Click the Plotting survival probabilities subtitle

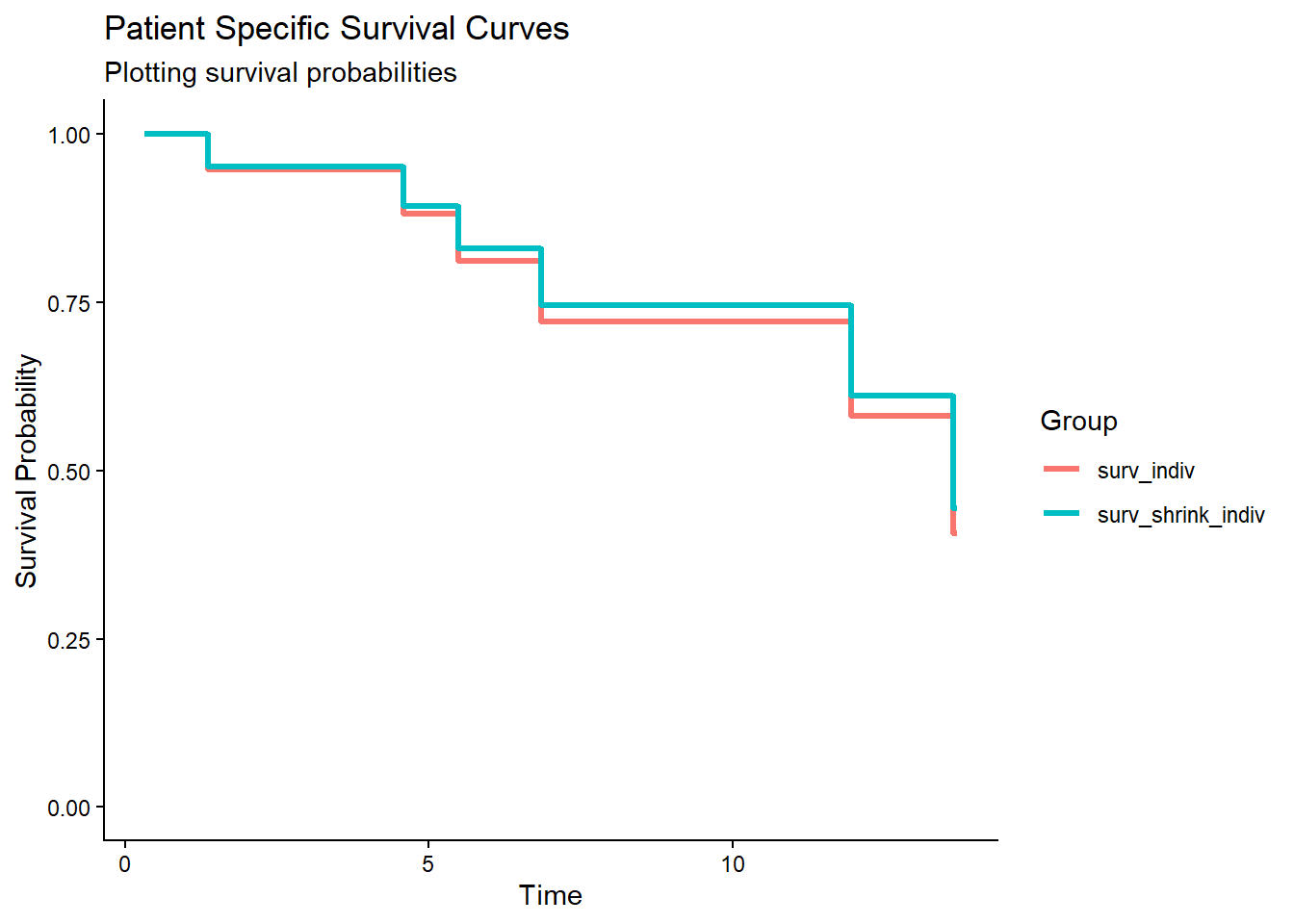[x=280, y=73]
